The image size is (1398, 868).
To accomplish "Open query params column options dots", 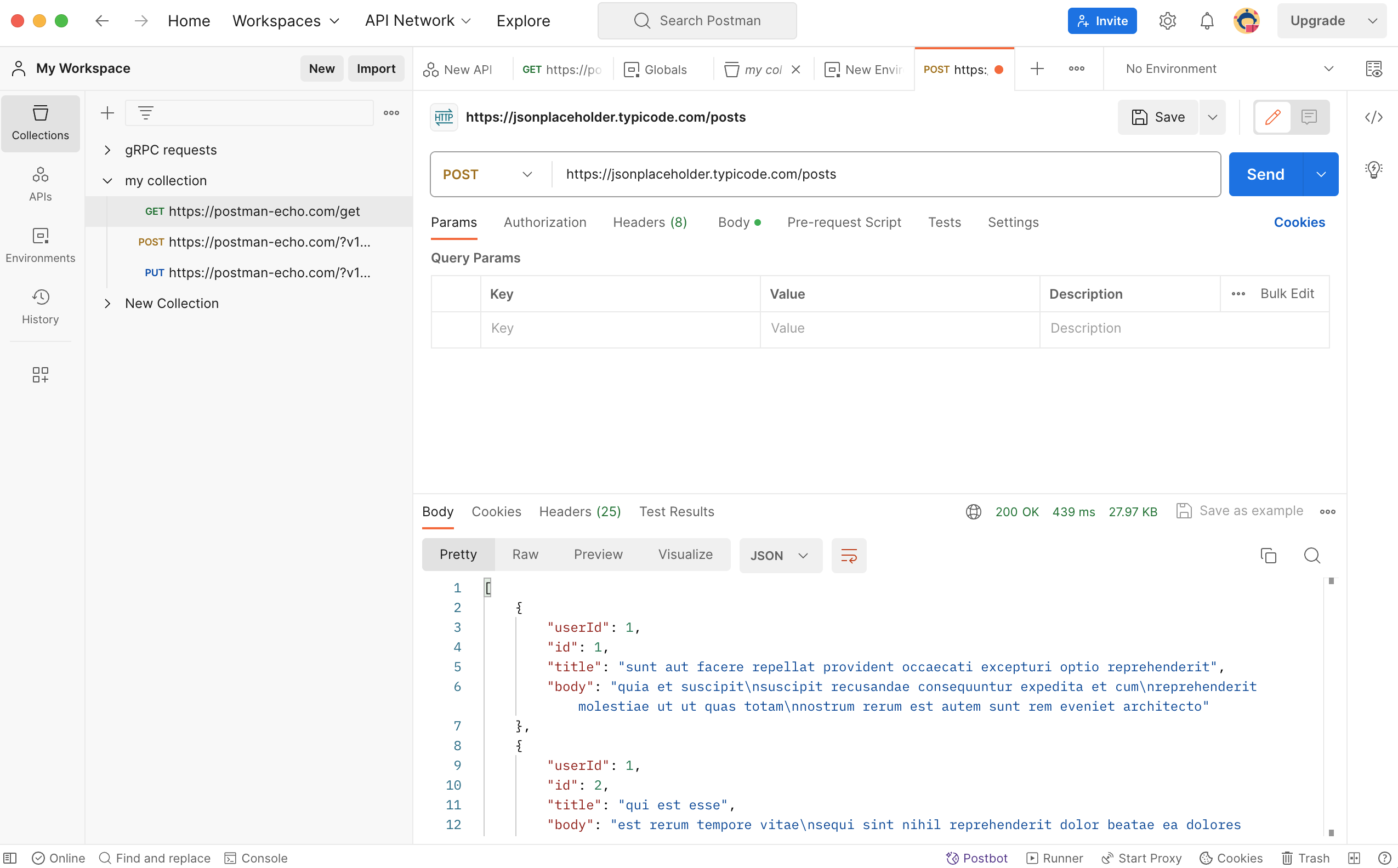I will pyautogui.click(x=1238, y=294).
